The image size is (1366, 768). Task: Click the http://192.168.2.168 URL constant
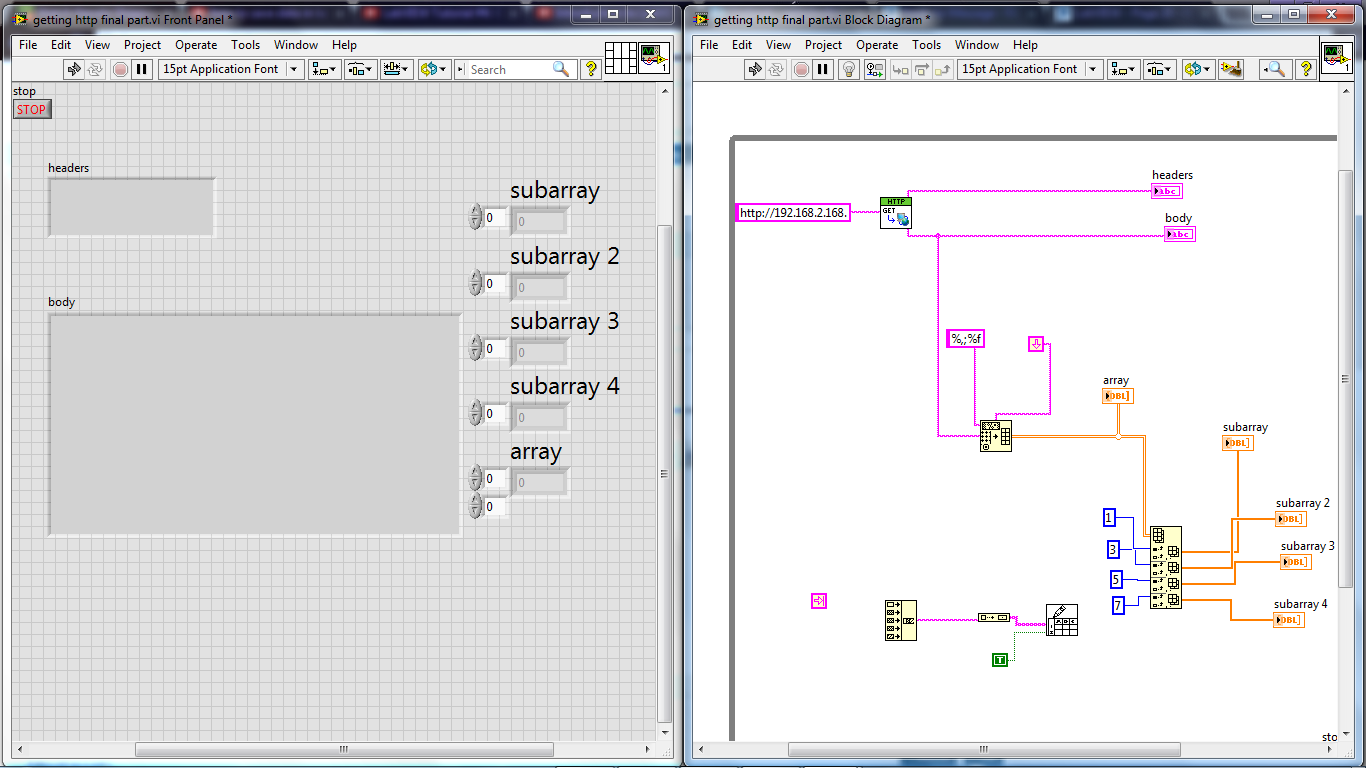(794, 212)
